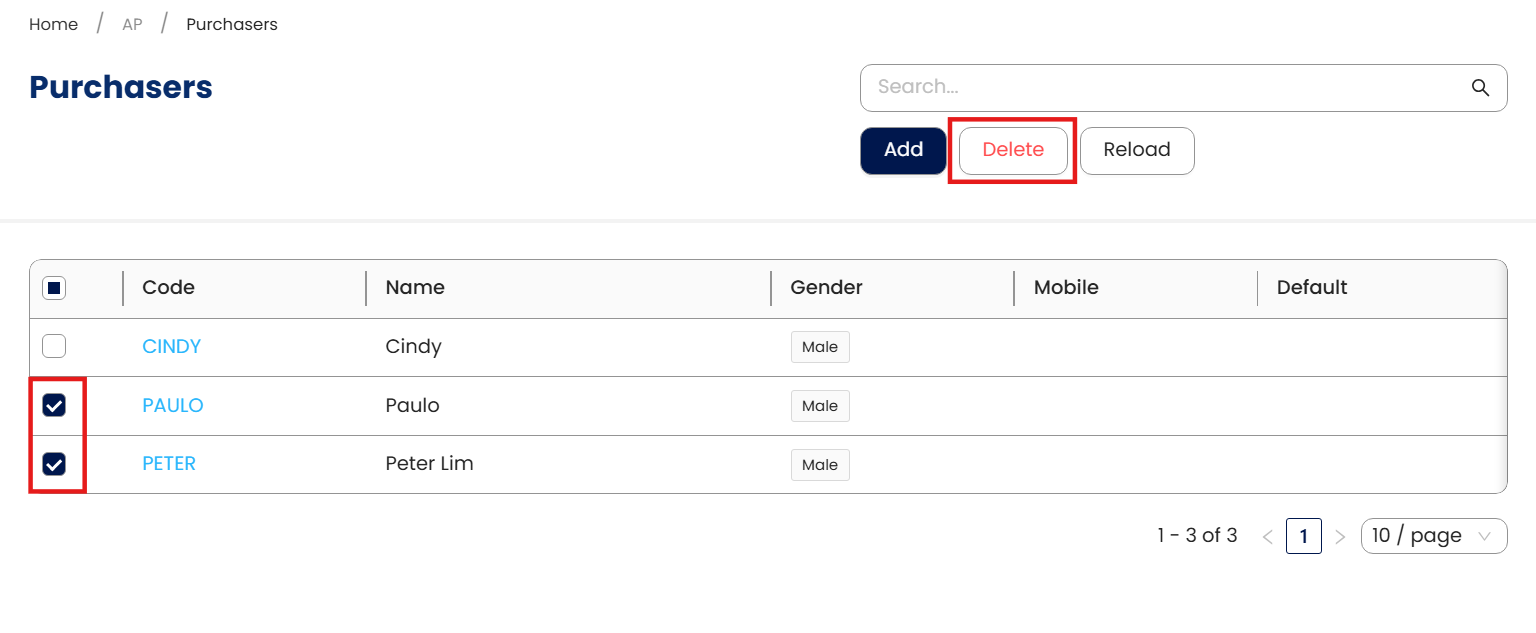Click the Code column header

pos(169,288)
